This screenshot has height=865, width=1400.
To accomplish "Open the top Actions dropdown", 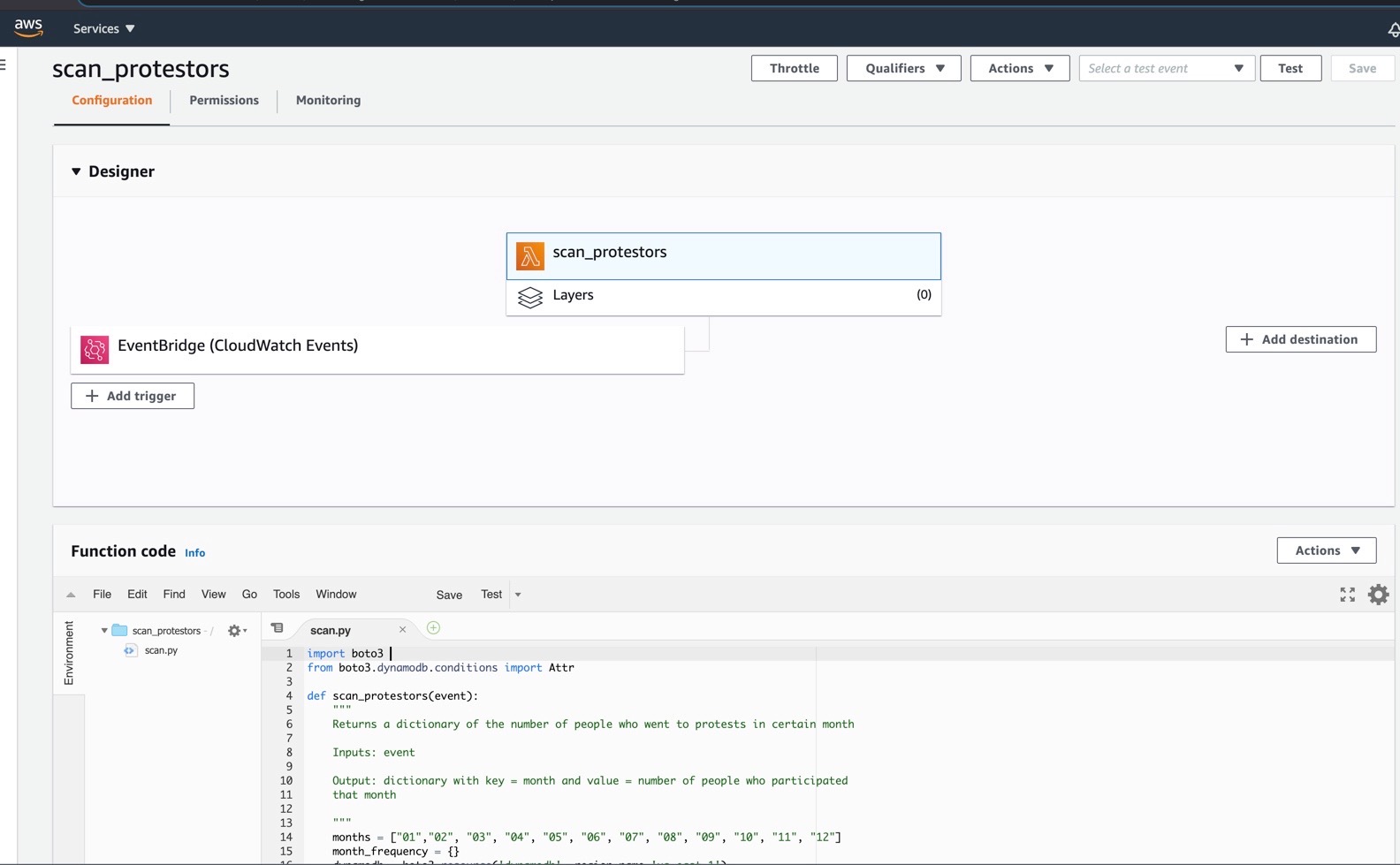I will (1020, 68).
